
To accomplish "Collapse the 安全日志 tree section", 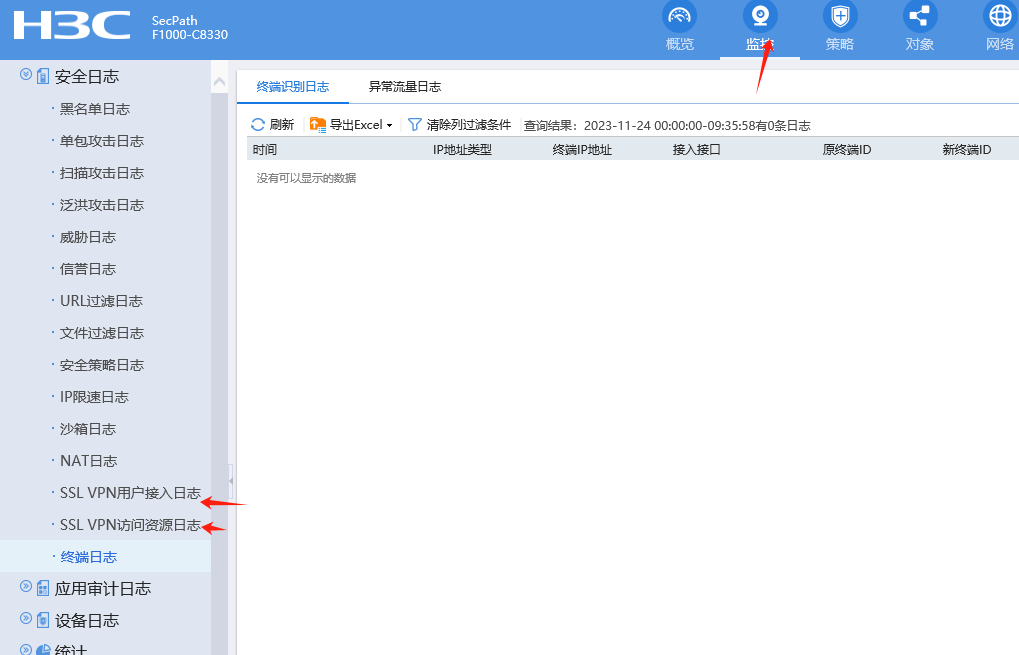I will (26, 74).
